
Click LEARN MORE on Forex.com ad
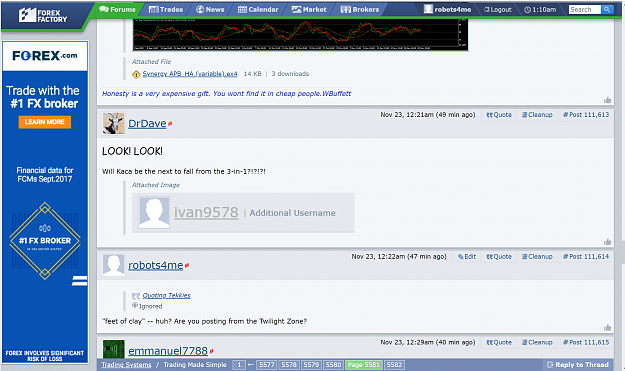pyautogui.click(x=45, y=122)
